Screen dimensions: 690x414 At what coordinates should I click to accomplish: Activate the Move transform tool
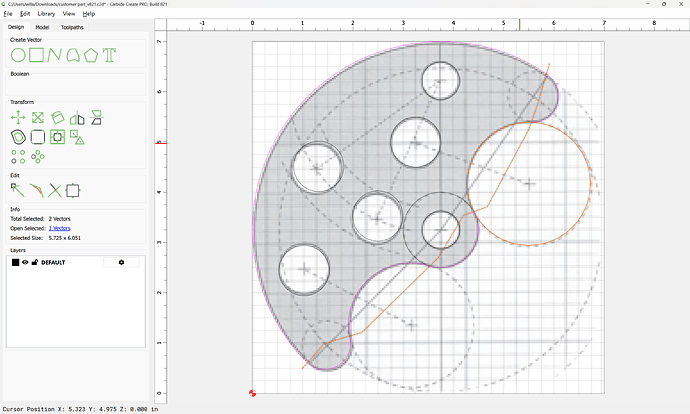click(x=18, y=117)
